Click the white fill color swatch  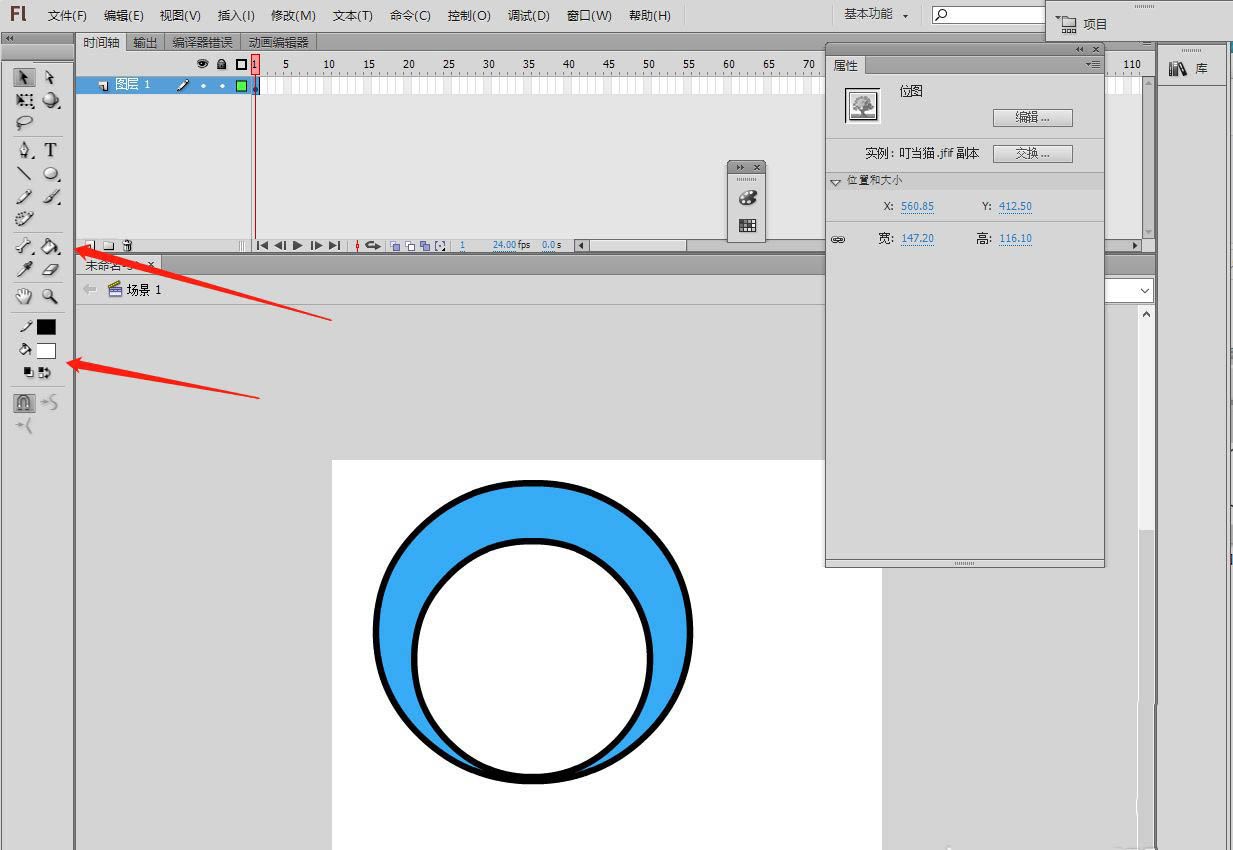tap(46, 351)
